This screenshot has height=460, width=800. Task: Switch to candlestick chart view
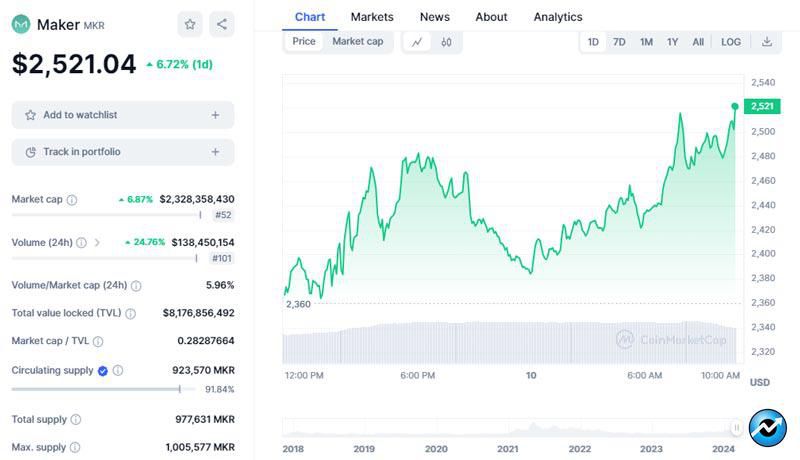446,42
